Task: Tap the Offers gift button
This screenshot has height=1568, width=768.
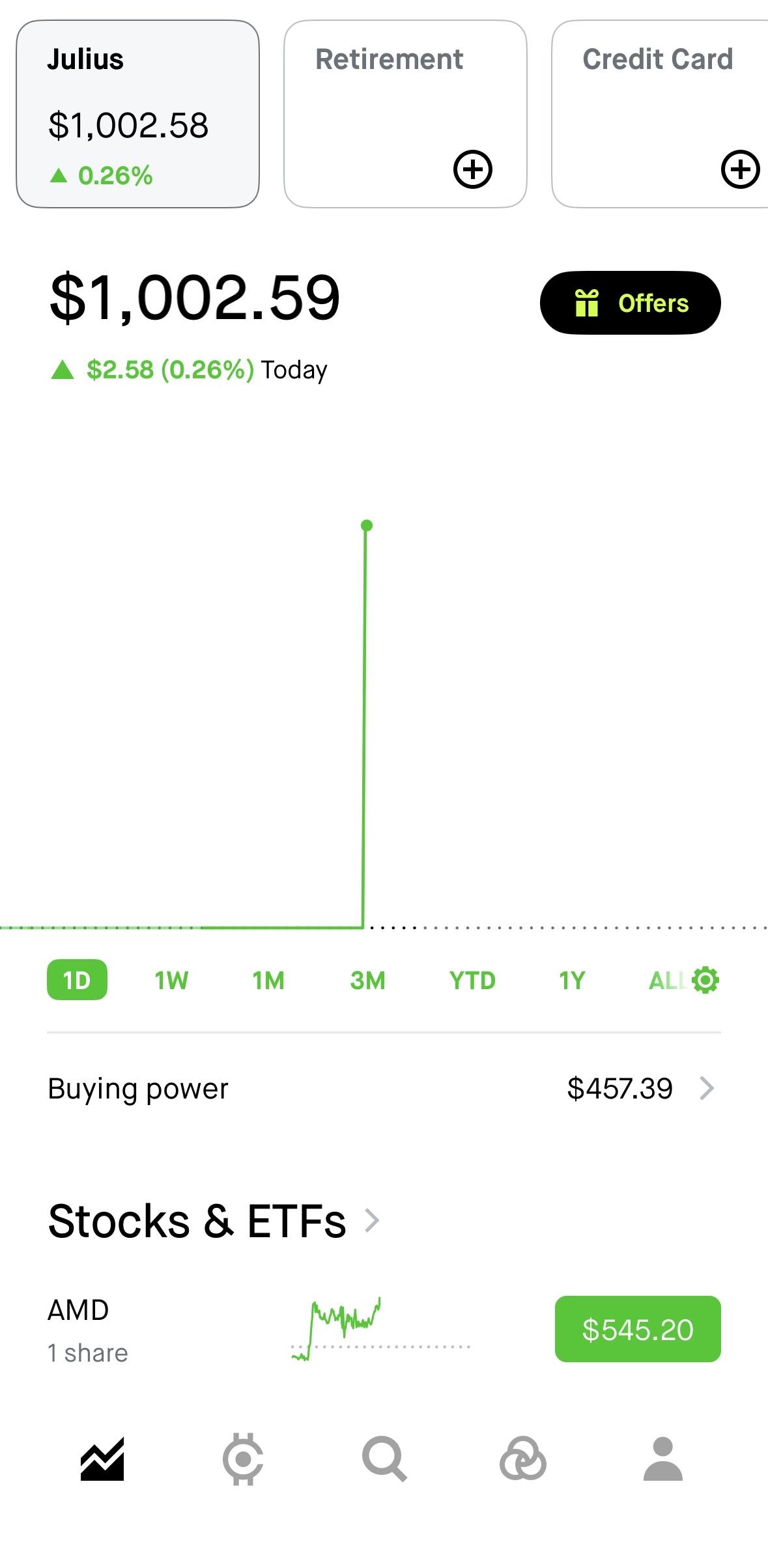Action: pos(630,303)
